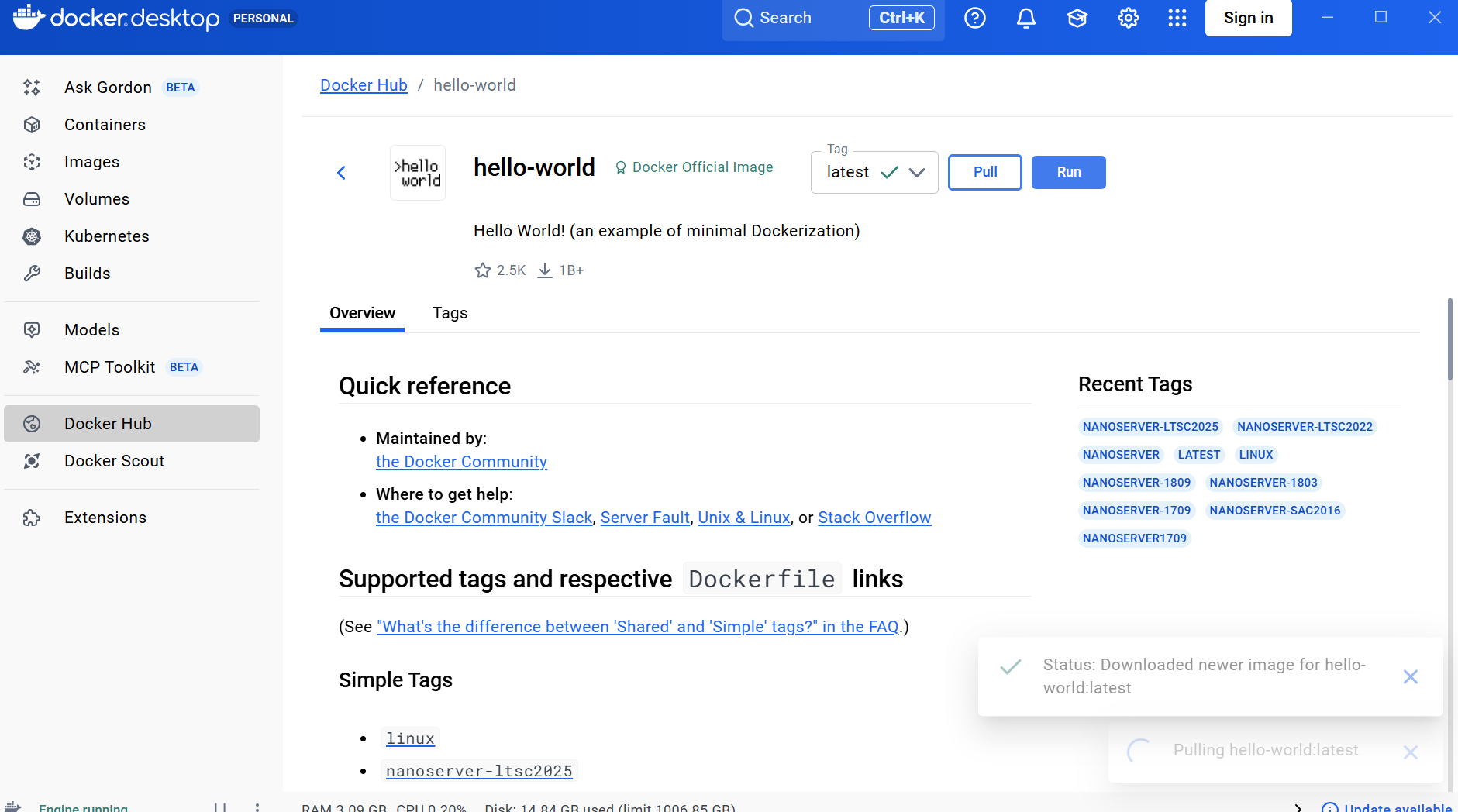Go to Kubernetes section
Image resolution: width=1458 pixels, height=812 pixels.
pos(106,236)
